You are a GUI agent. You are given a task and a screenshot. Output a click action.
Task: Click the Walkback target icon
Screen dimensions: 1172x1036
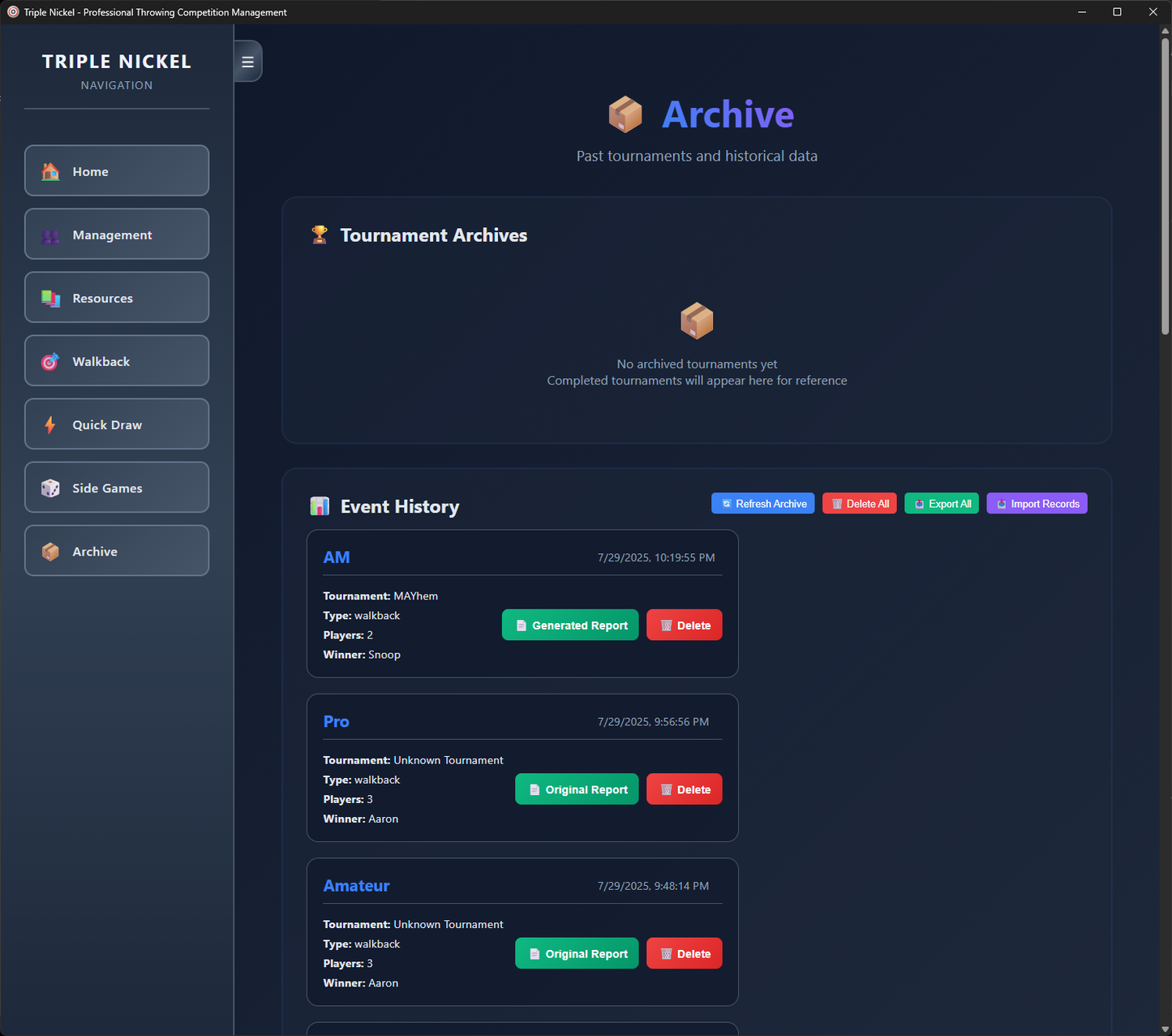(50, 362)
